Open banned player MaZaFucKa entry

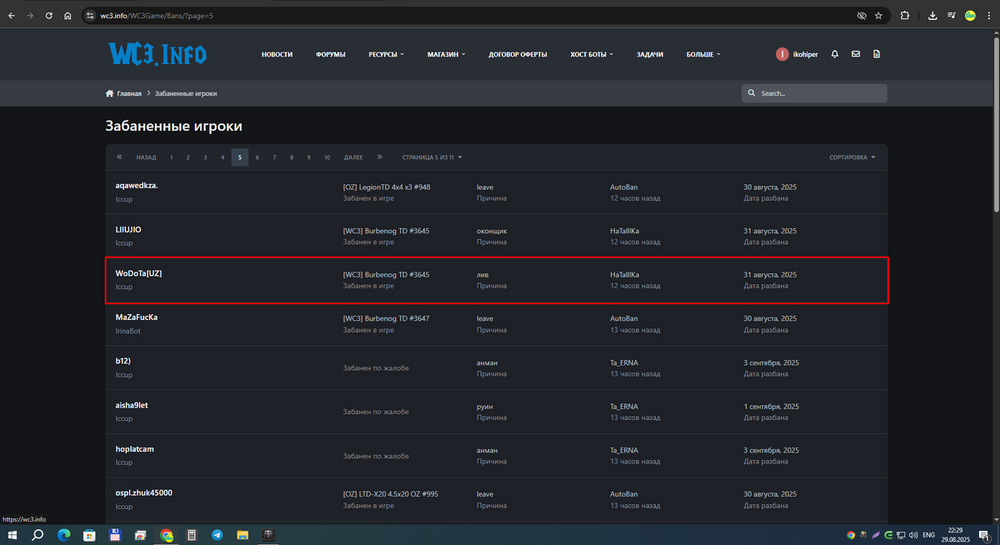click(136, 317)
